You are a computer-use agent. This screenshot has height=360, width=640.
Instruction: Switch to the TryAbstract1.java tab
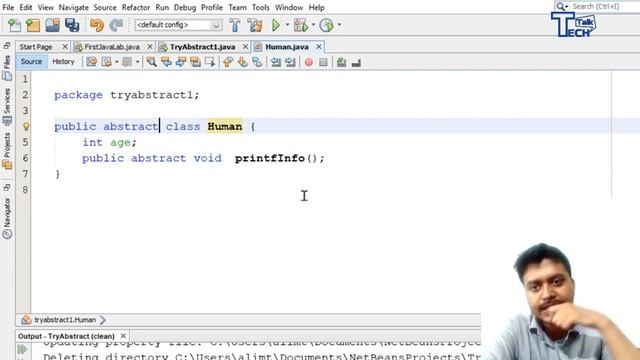[x=202, y=47]
